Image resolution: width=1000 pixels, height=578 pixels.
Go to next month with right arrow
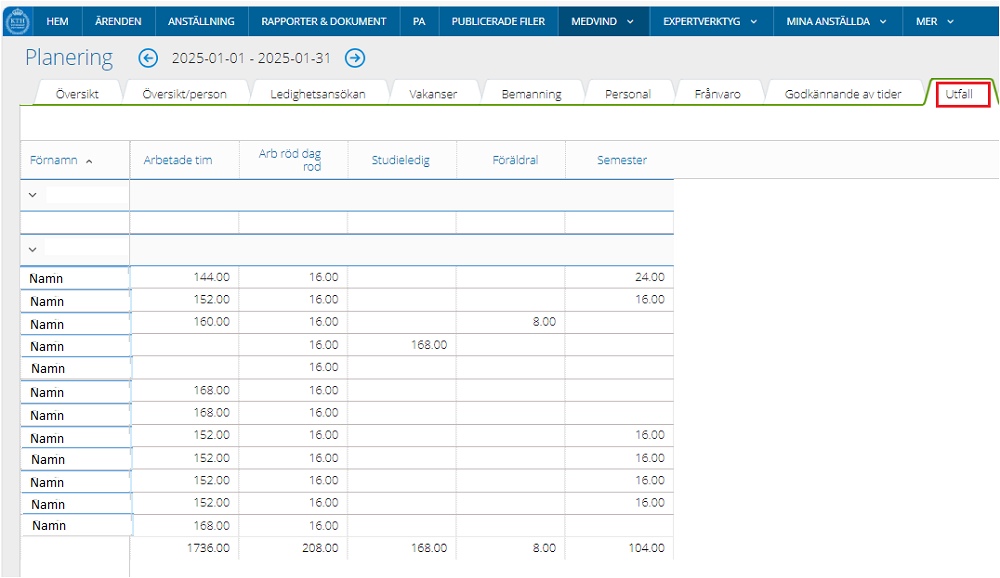[355, 58]
